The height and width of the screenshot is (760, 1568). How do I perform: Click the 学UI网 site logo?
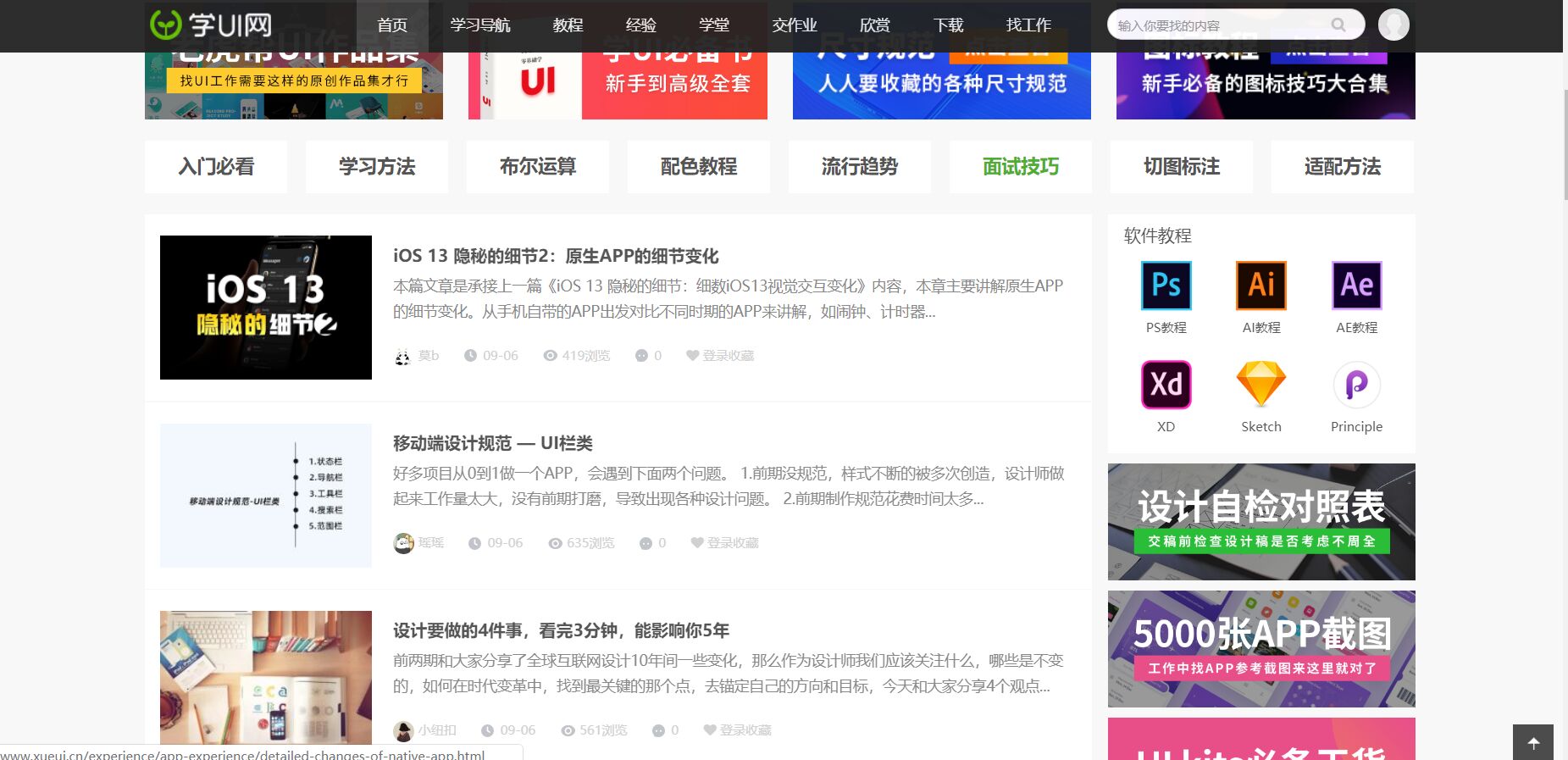211,25
